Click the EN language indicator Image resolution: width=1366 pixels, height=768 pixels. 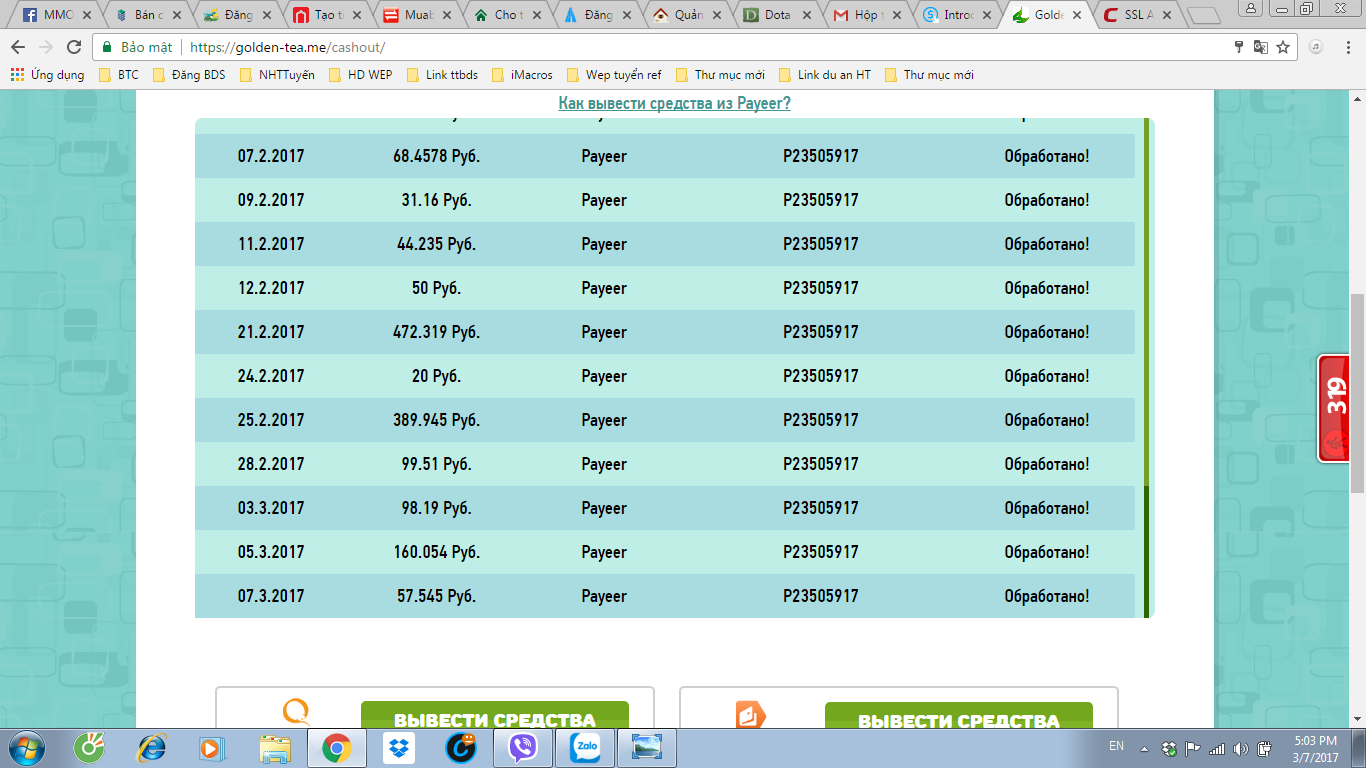coord(1116,746)
